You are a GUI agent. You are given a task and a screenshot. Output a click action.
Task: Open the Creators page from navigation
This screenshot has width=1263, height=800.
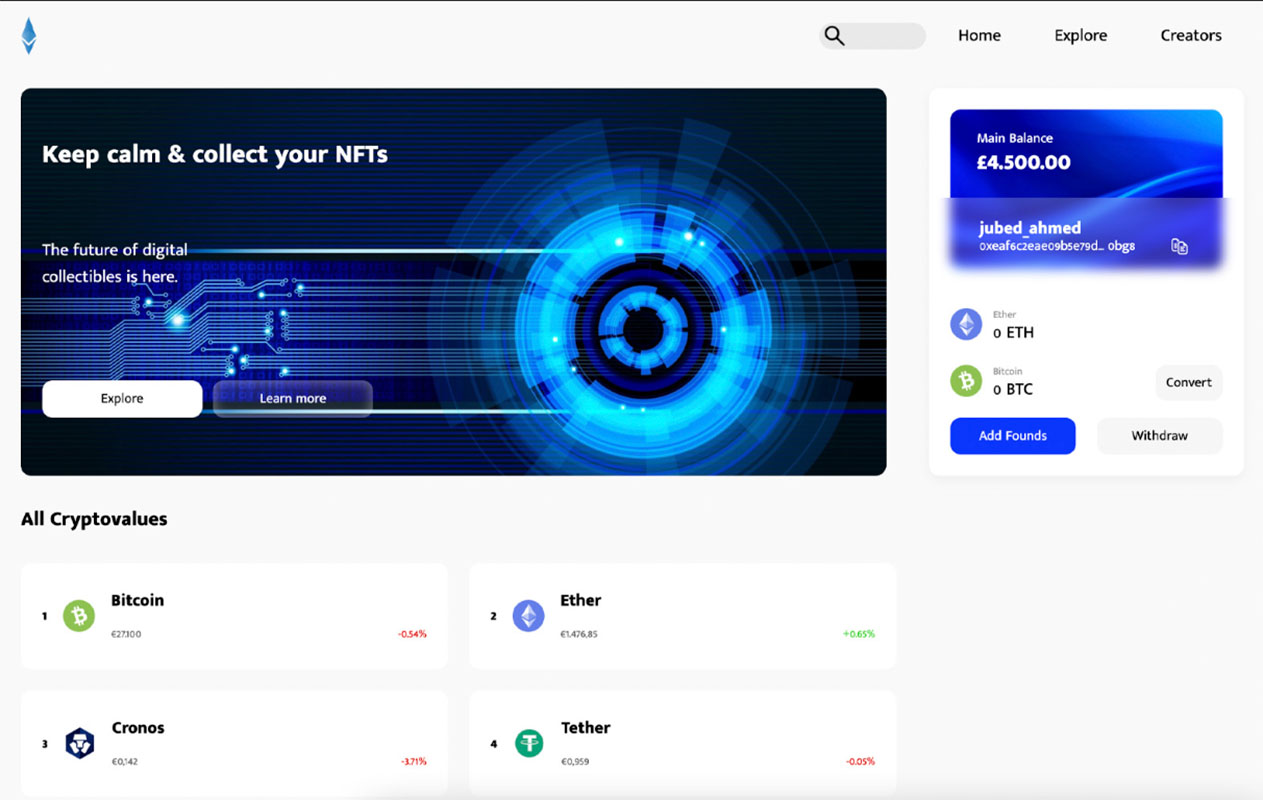coord(1190,36)
